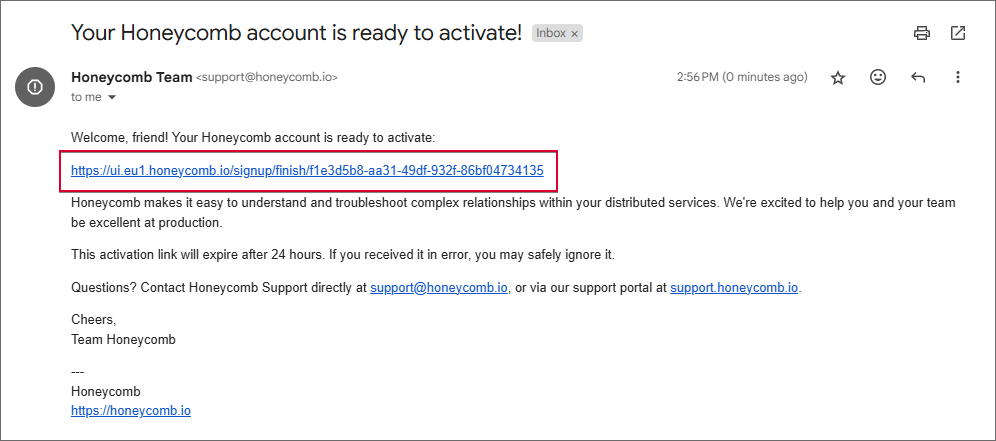Click the subject 'Your Honeycomb account is ready to activate!'
Viewport: 996px width, 441px height.
[296, 32]
